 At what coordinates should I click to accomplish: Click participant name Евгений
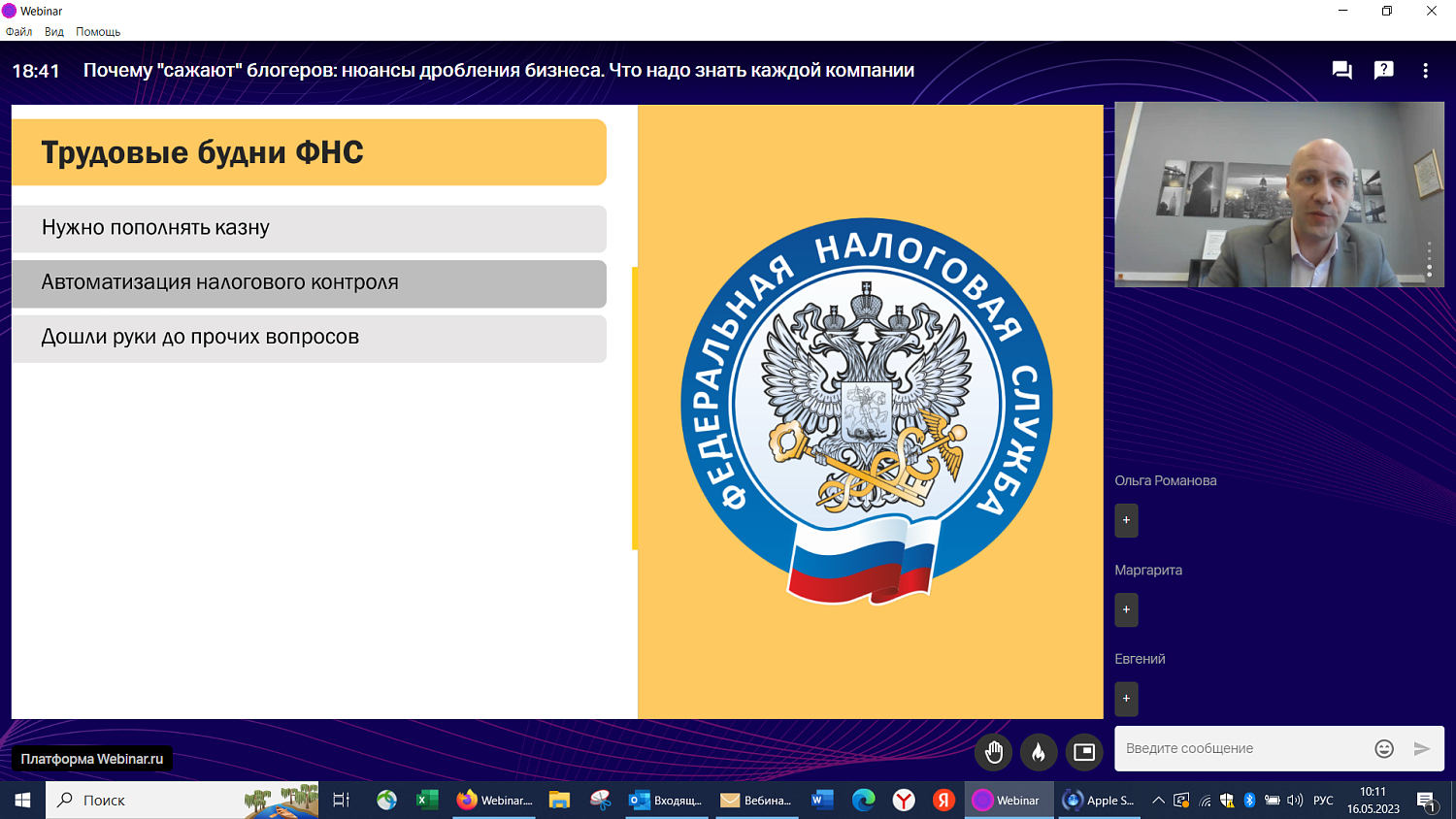coord(1140,659)
